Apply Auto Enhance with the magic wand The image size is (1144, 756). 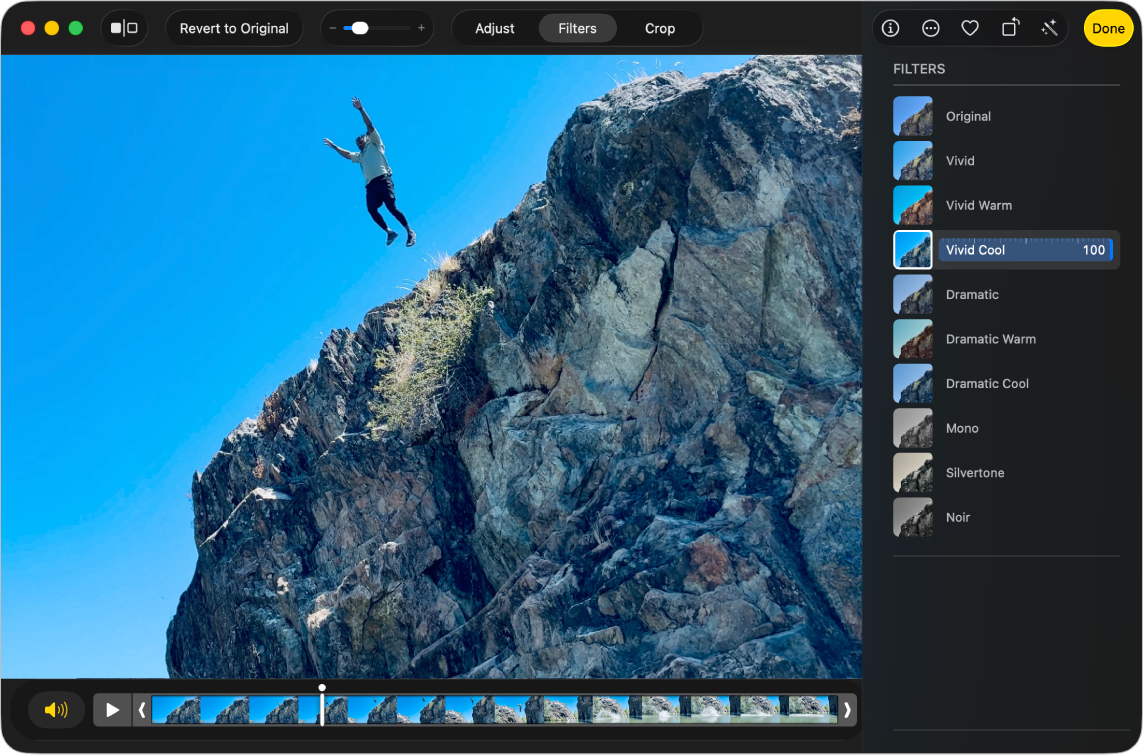pyautogui.click(x=1049, y=28)
